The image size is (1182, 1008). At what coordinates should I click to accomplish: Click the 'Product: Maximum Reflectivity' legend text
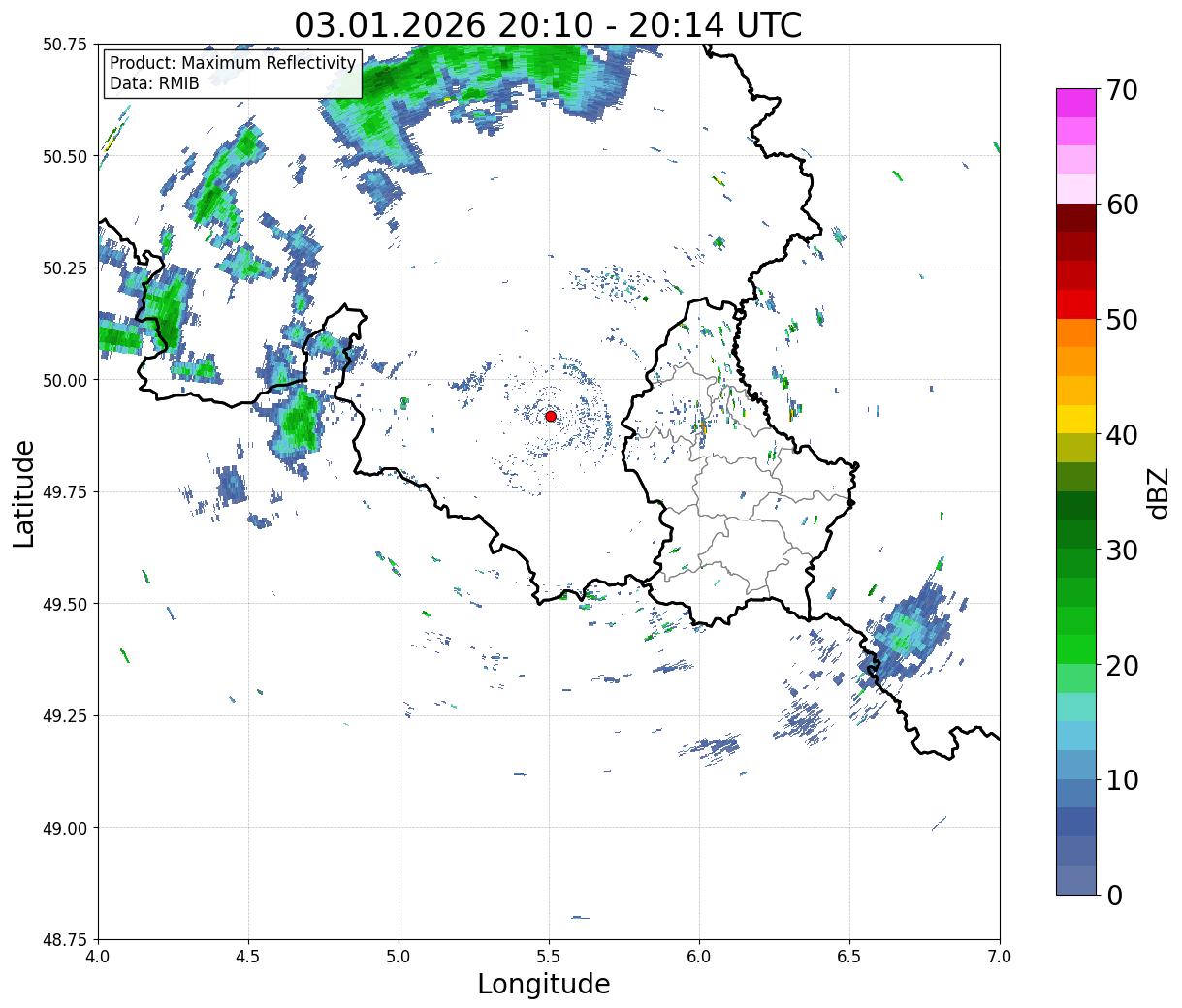click(233, 63)
